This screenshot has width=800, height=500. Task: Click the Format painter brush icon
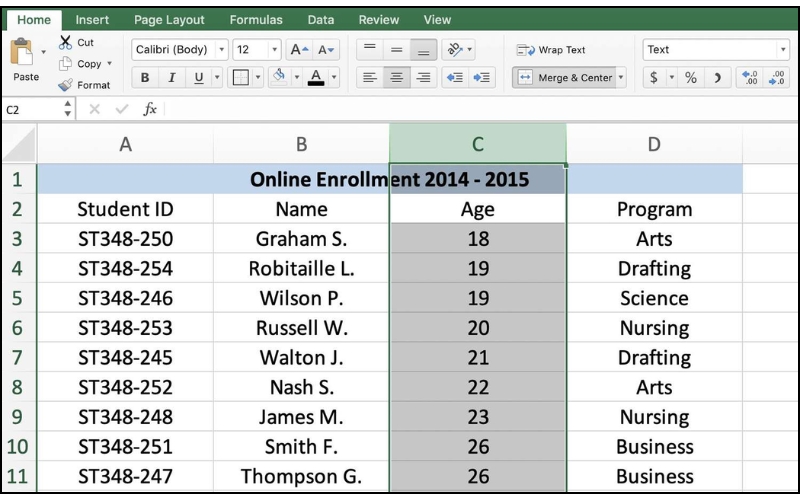coord(66,85)
